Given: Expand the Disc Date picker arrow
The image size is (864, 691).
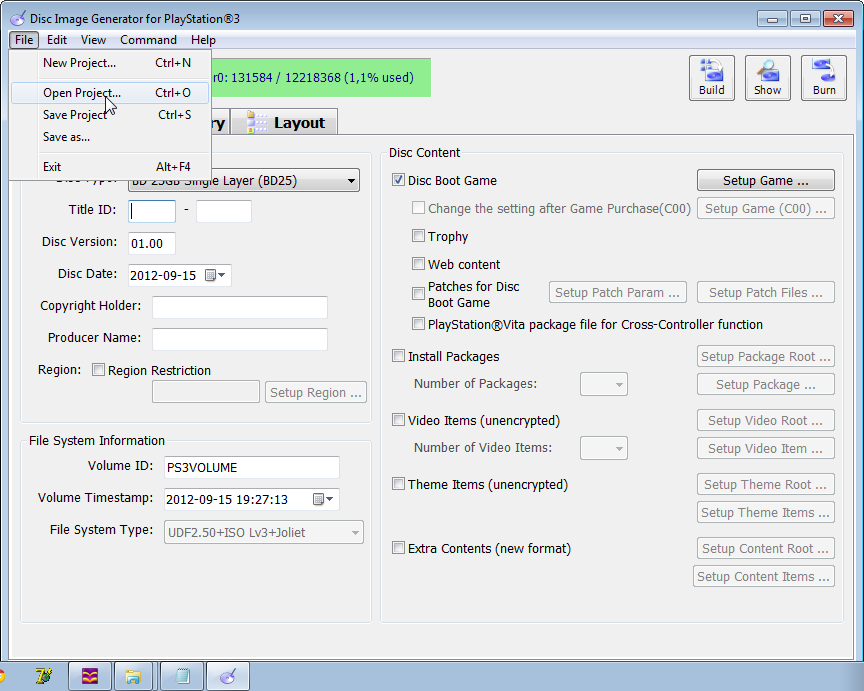Looking at the screenshot, I should 222,275.
